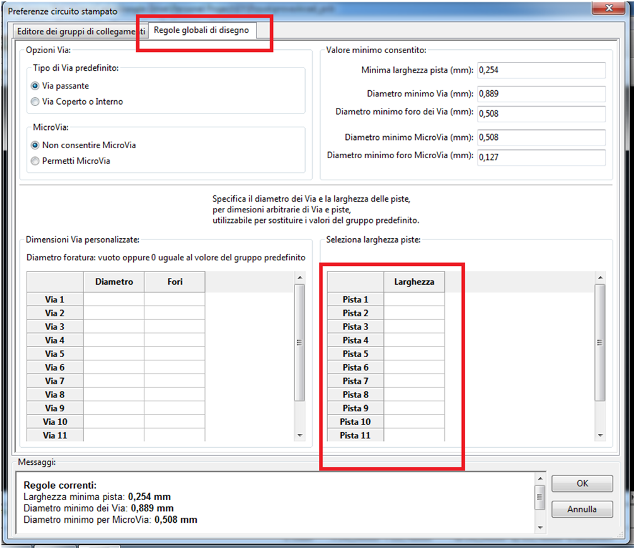Viewport: 635px width, 549px height.
Task: Click Minima larghezza pista input field
Action: tap(541, 70)
